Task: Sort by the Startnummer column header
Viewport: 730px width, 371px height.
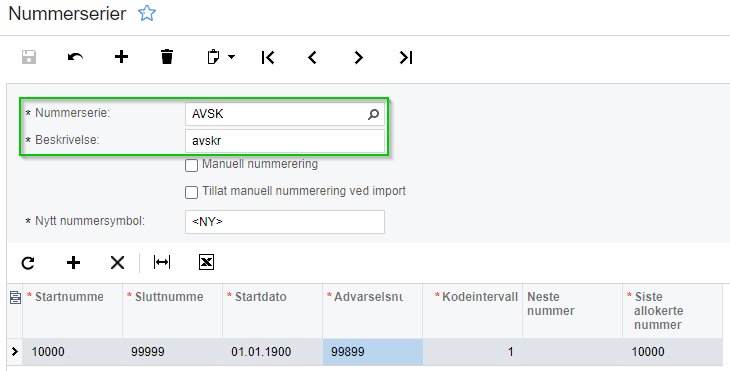Action: [73, 310]
